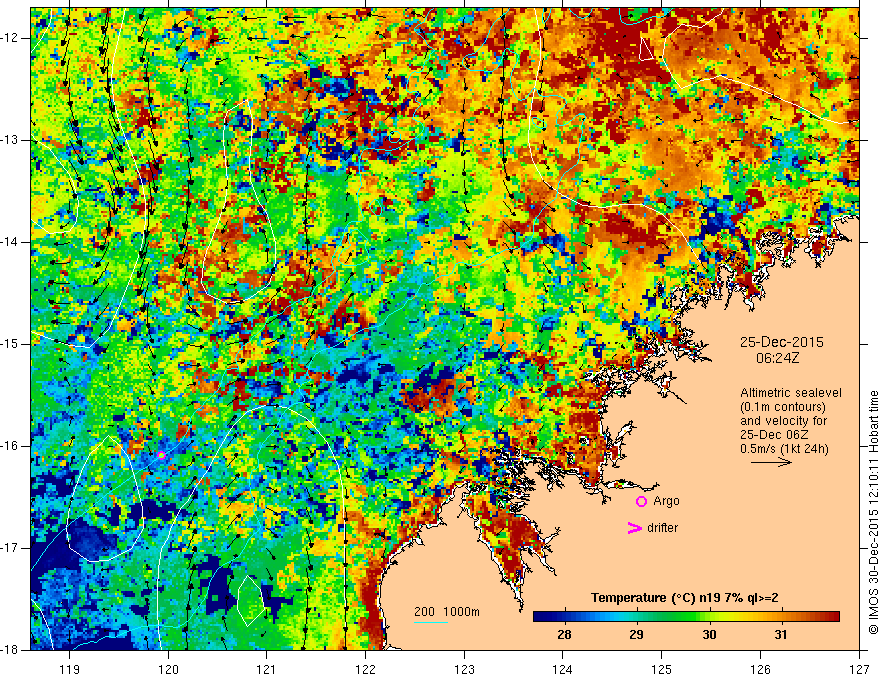The image size is (880, 680).
Task: Click the "200 1000m" depth contour label
Action: click(447, 612)
